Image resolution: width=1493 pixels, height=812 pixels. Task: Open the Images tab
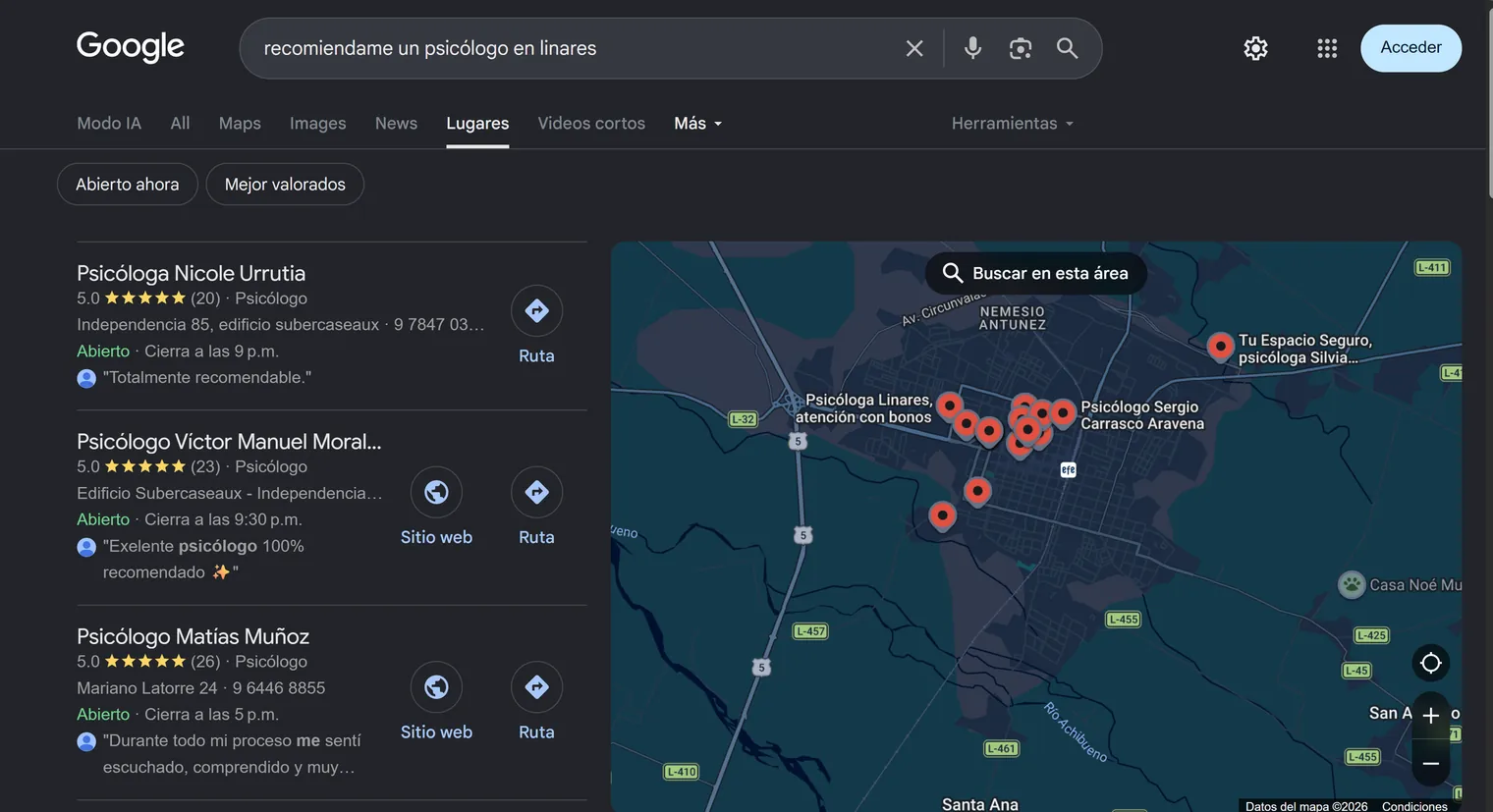[x=317, y=124]
